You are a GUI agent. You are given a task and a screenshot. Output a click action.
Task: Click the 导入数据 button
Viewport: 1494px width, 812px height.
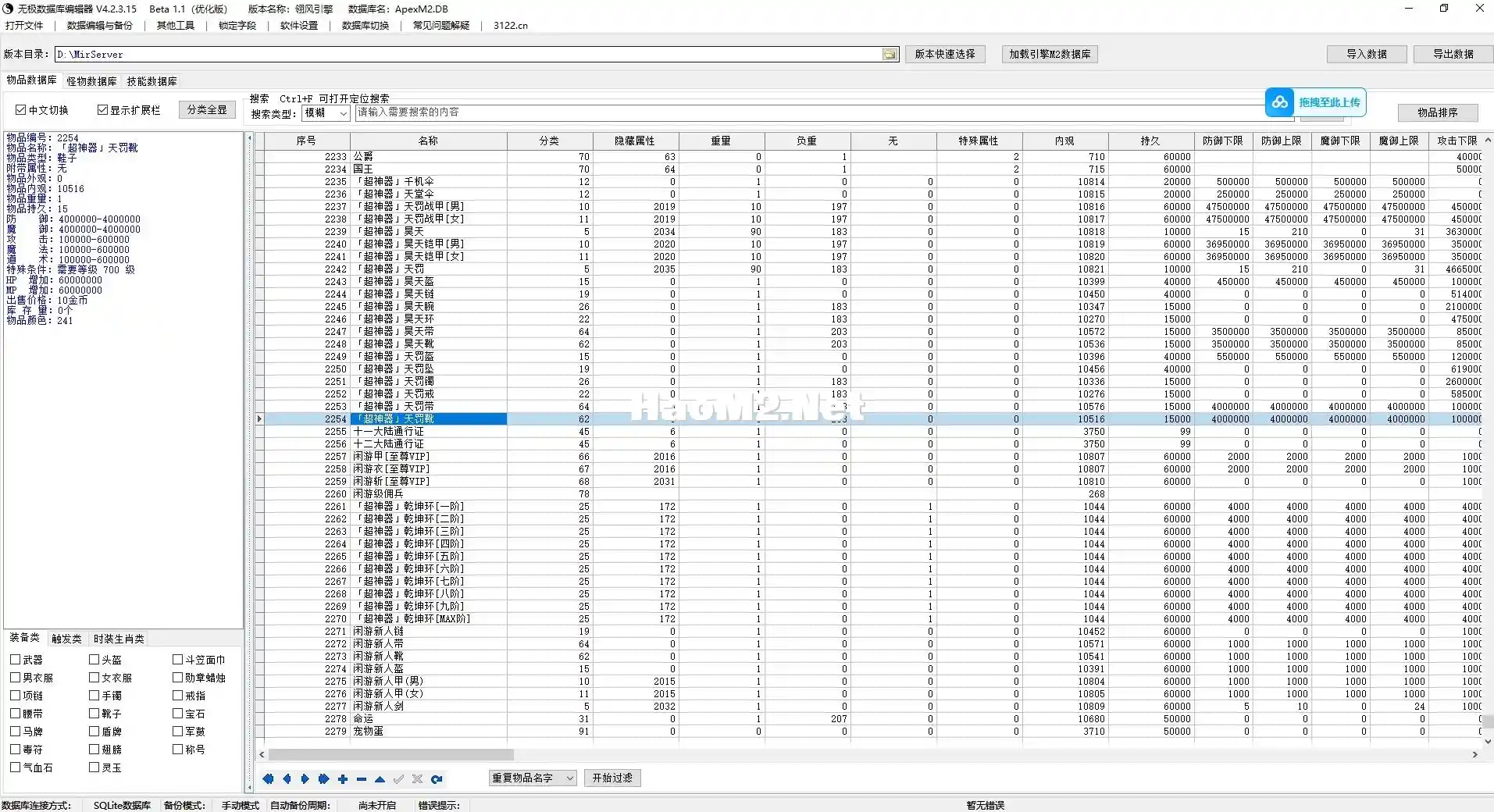(1367, 54)
